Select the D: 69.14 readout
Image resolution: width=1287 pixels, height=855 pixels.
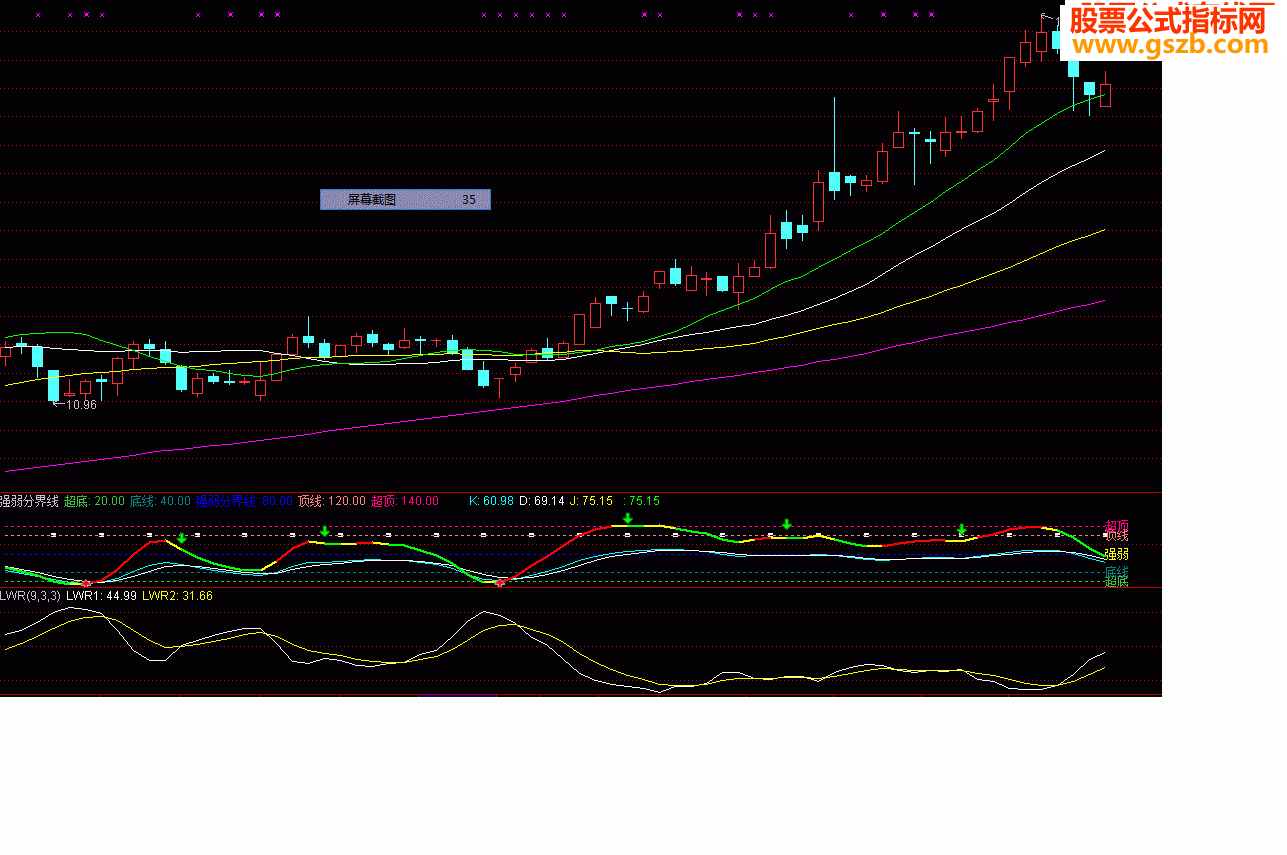click(541, 501)
